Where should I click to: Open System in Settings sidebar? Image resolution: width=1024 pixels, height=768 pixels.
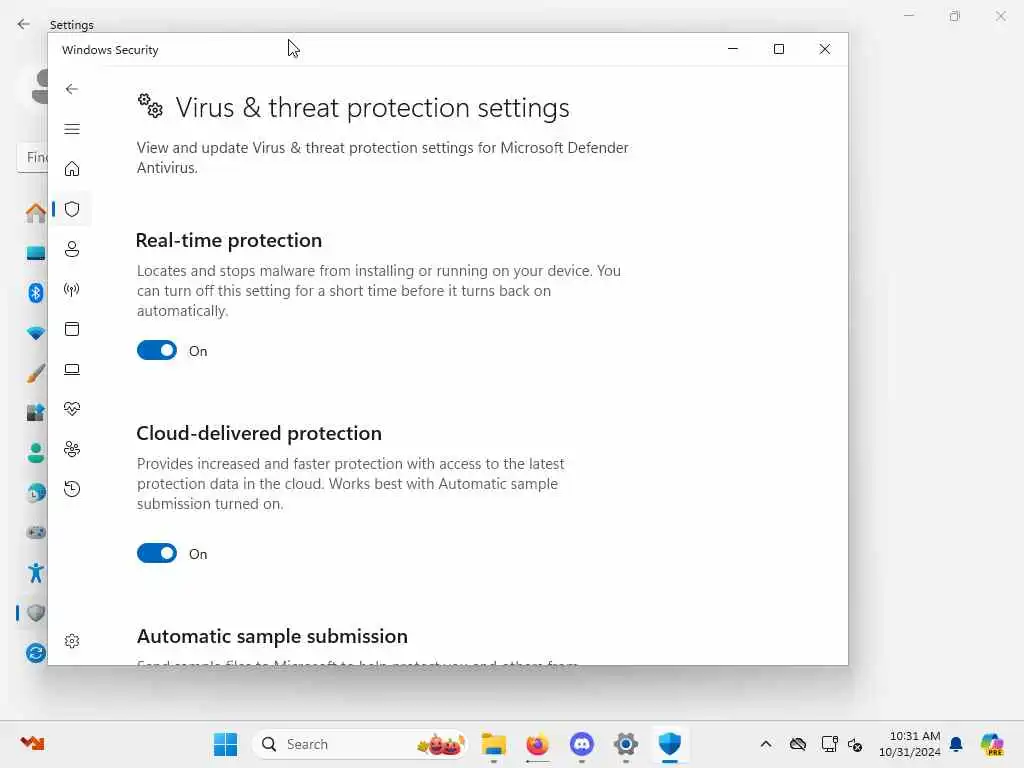35,253
